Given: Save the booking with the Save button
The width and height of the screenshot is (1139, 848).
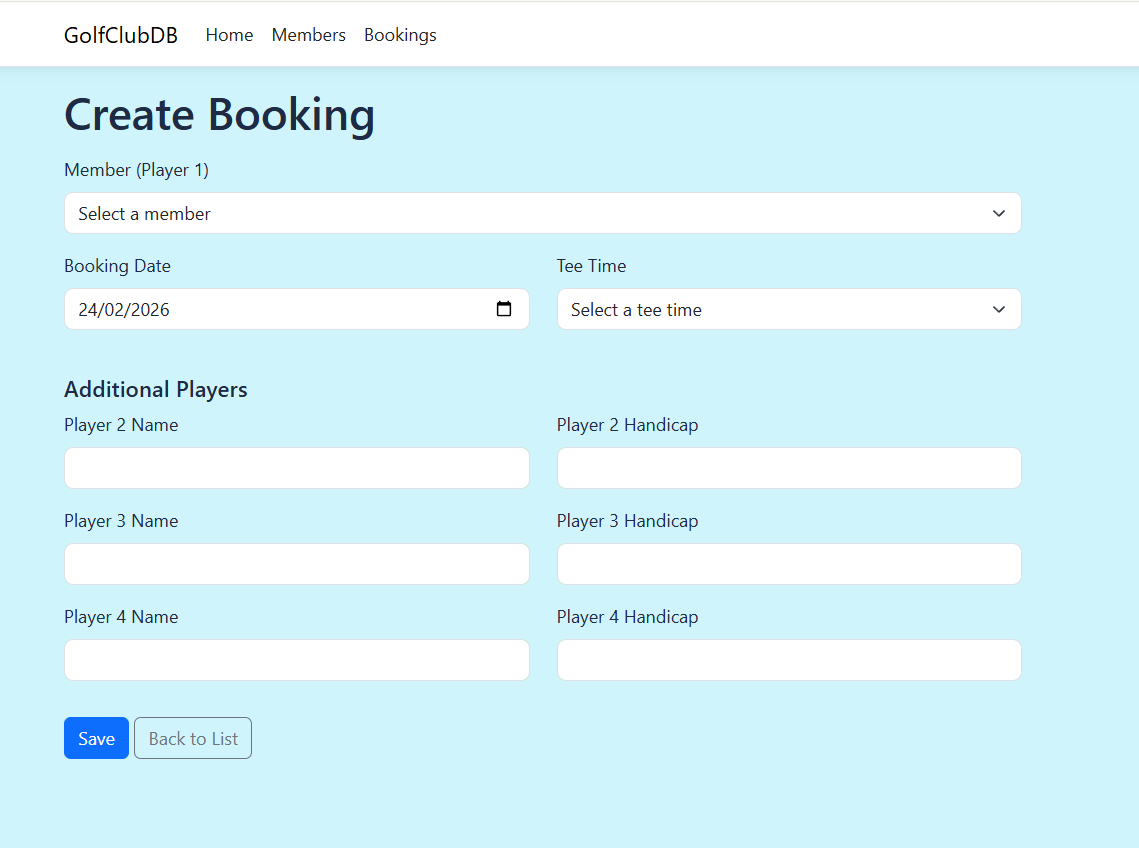Looking at the screenshot, I should tap(97, 738).
